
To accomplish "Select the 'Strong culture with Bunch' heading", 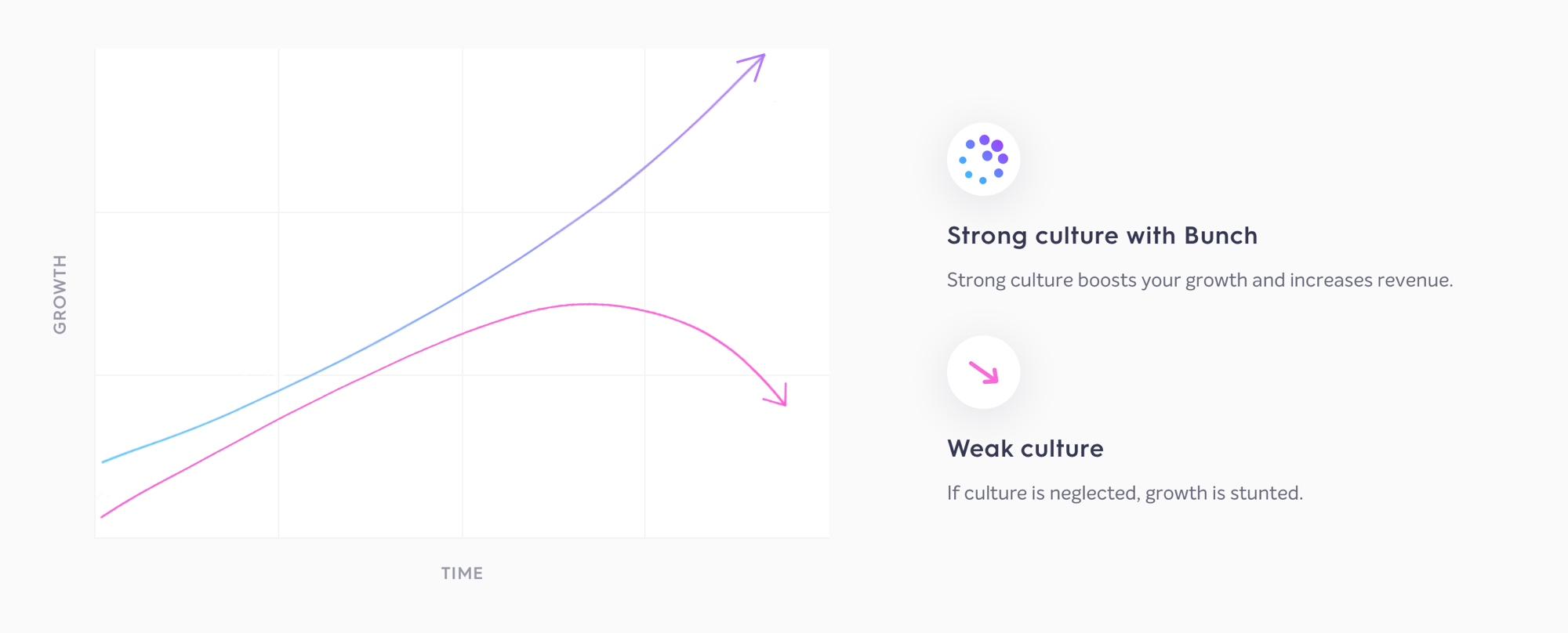I will pyautogui.click(x=1102, y=236).
